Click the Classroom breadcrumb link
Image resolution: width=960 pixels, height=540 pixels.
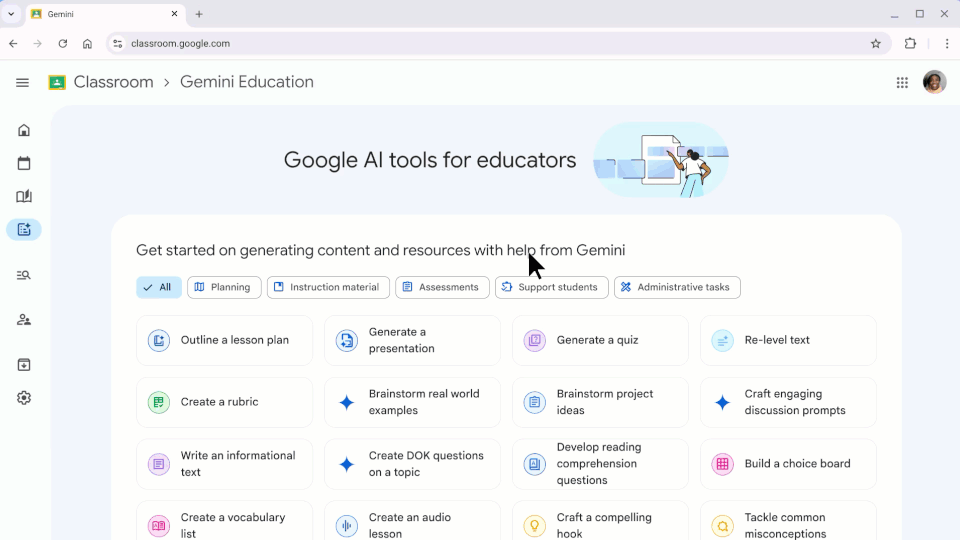click(113, 83)
